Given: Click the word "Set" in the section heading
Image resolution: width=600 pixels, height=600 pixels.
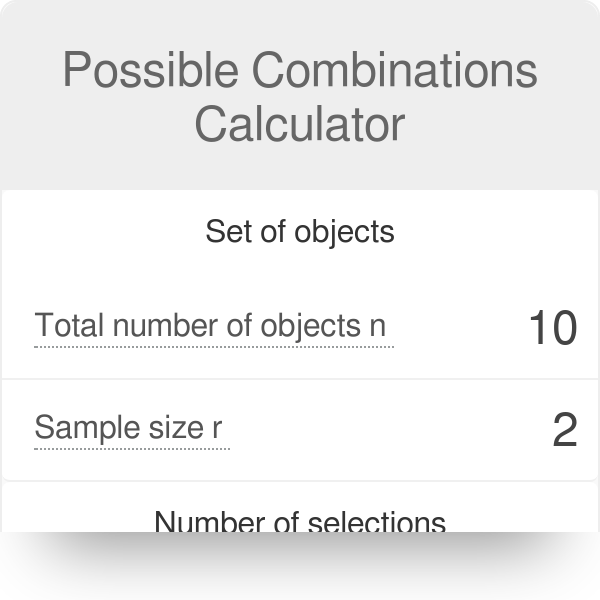Looking at the screenshot, I should click(x=224, y=232).
